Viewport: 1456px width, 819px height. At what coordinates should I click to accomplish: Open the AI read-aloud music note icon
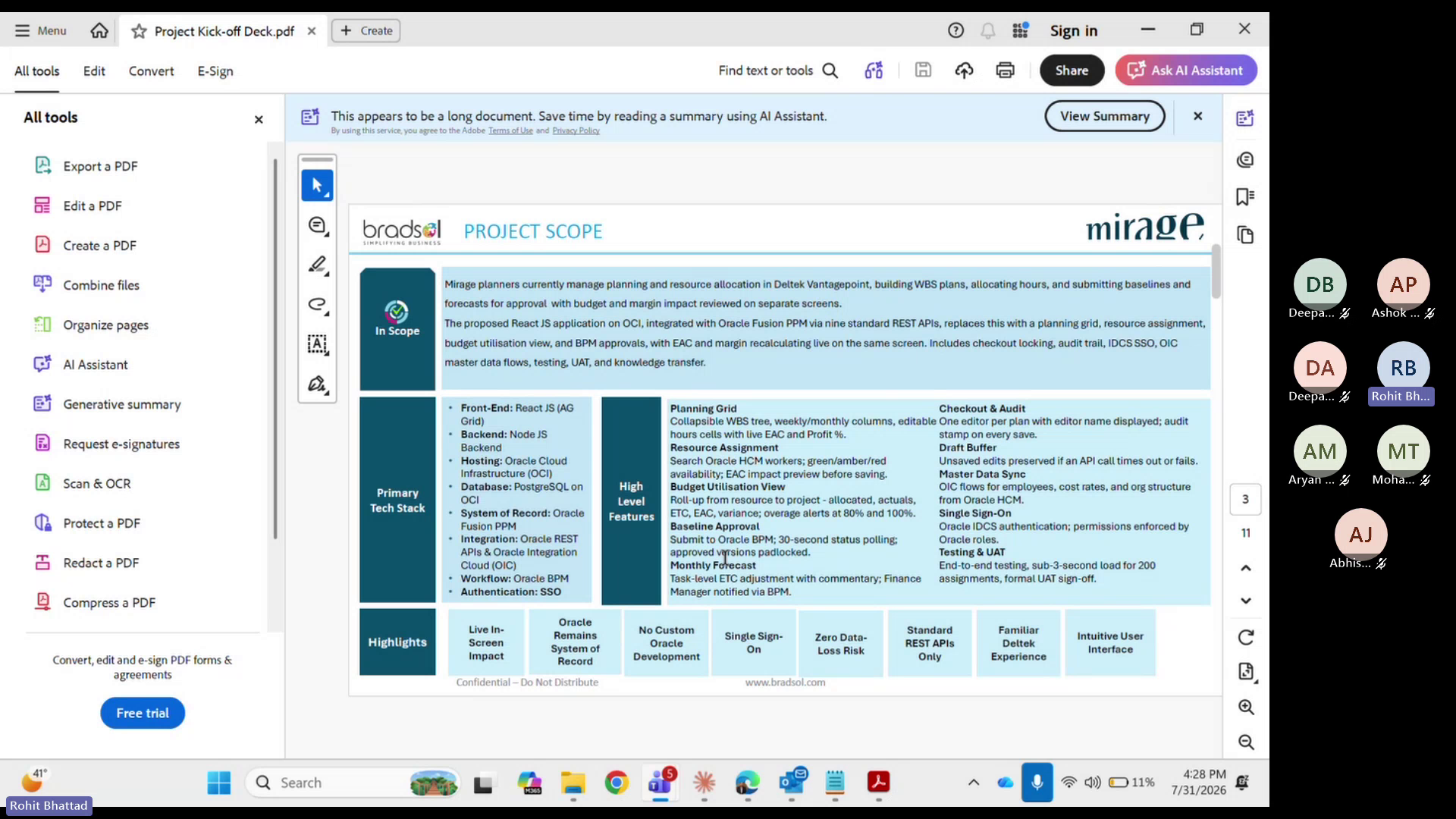click(874, 71)
